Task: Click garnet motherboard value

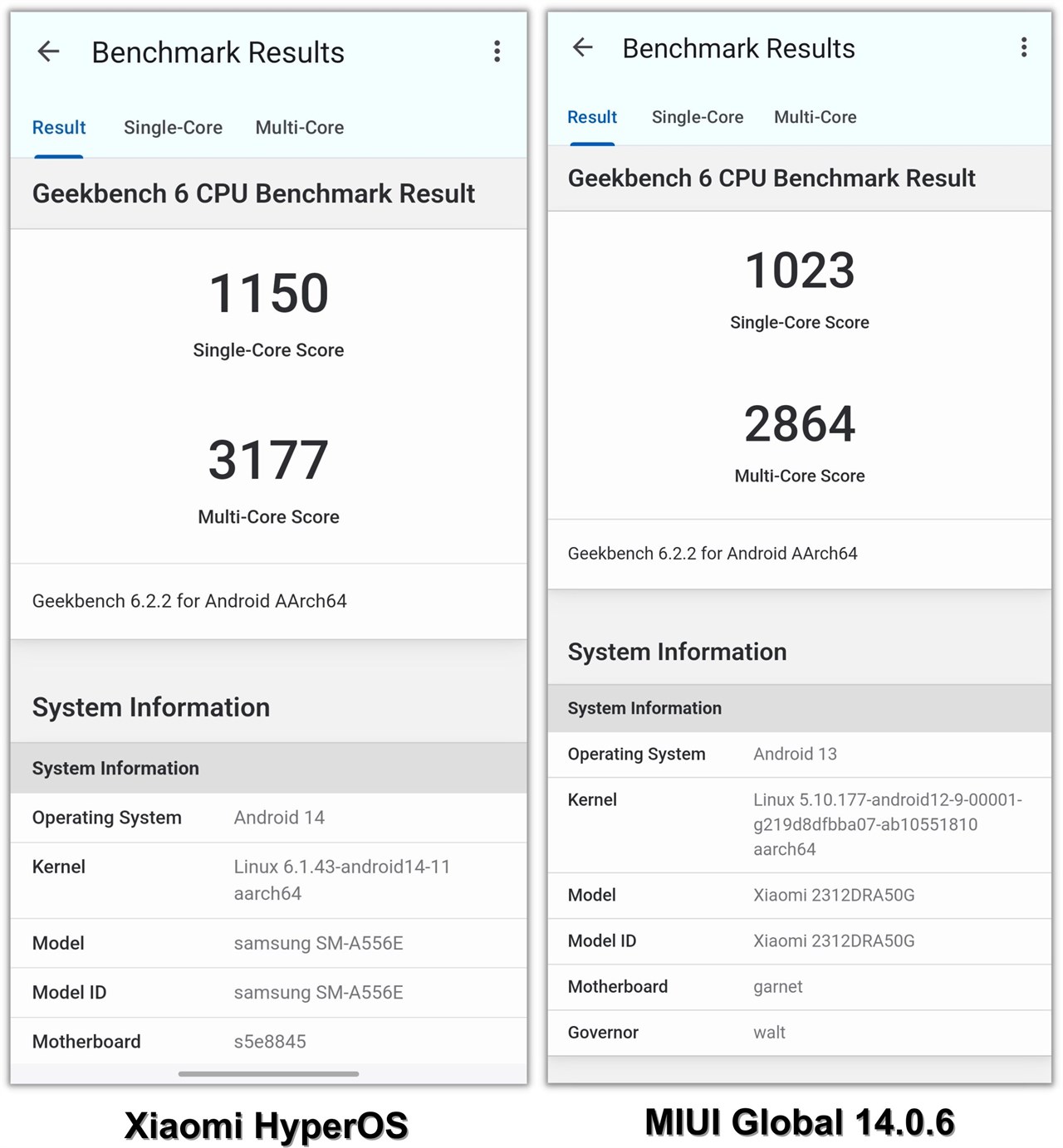Action: (778, 987)
